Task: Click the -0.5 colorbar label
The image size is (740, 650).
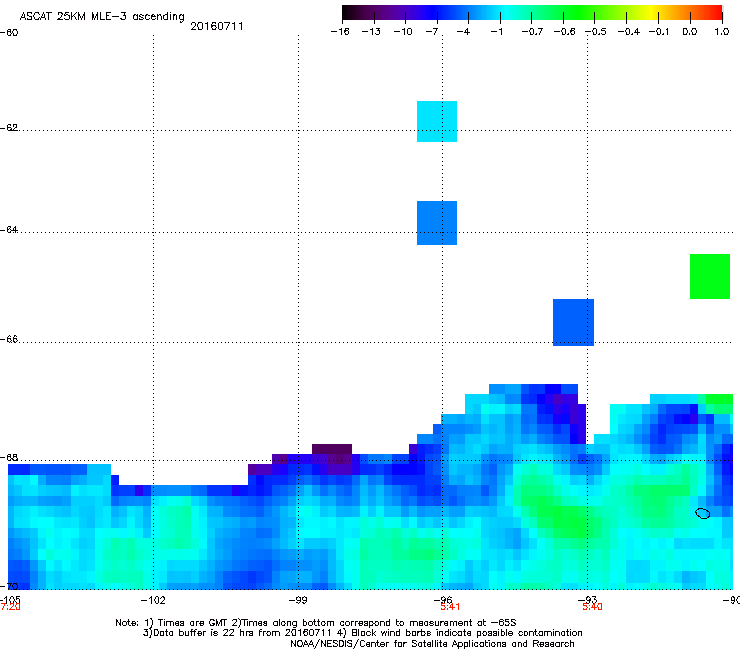Action: click(596, 32)
